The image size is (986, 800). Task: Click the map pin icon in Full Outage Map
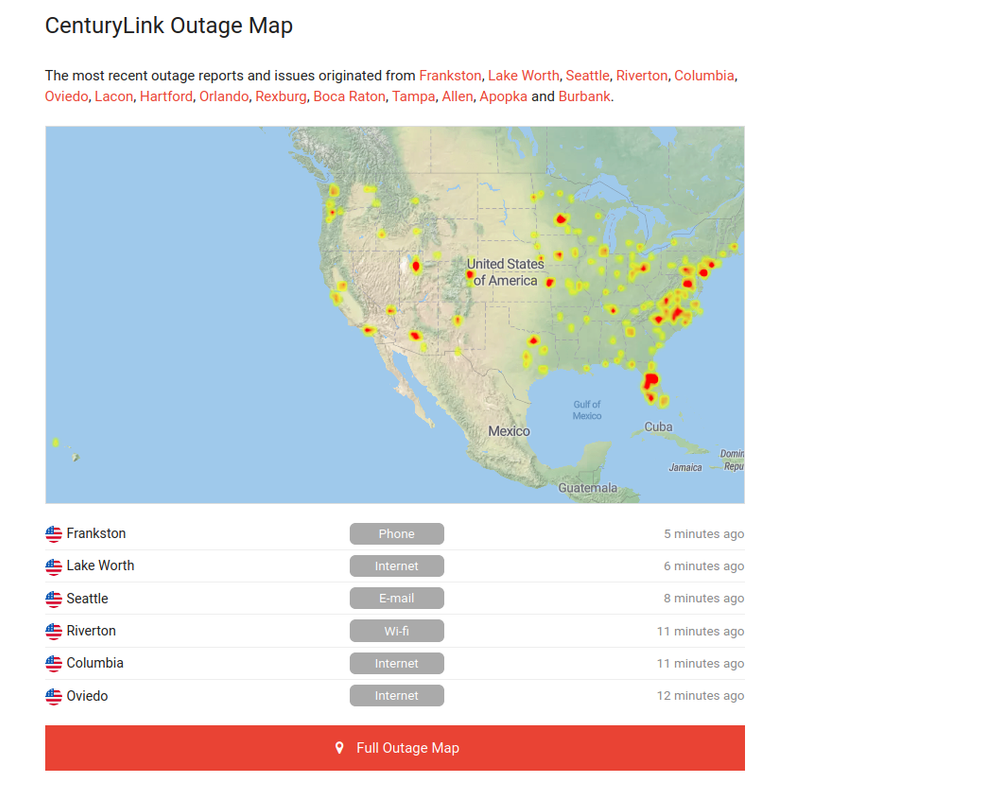340,748
